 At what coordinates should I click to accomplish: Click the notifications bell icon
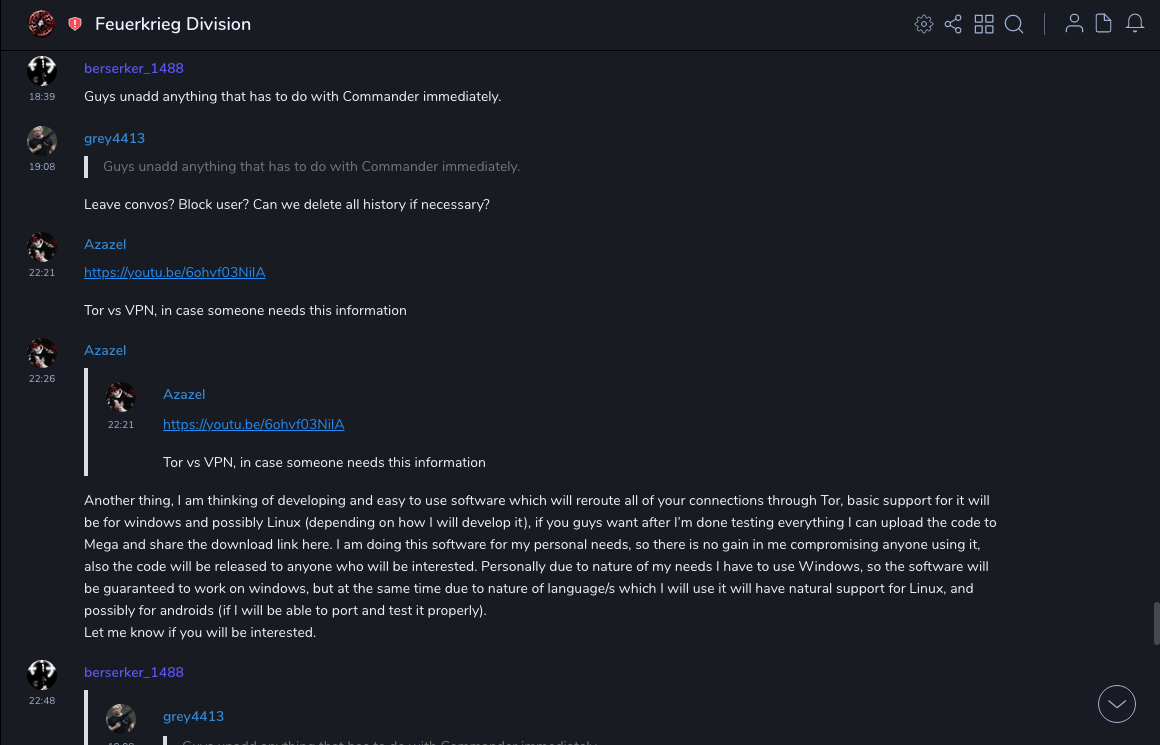coord(1135,24)
